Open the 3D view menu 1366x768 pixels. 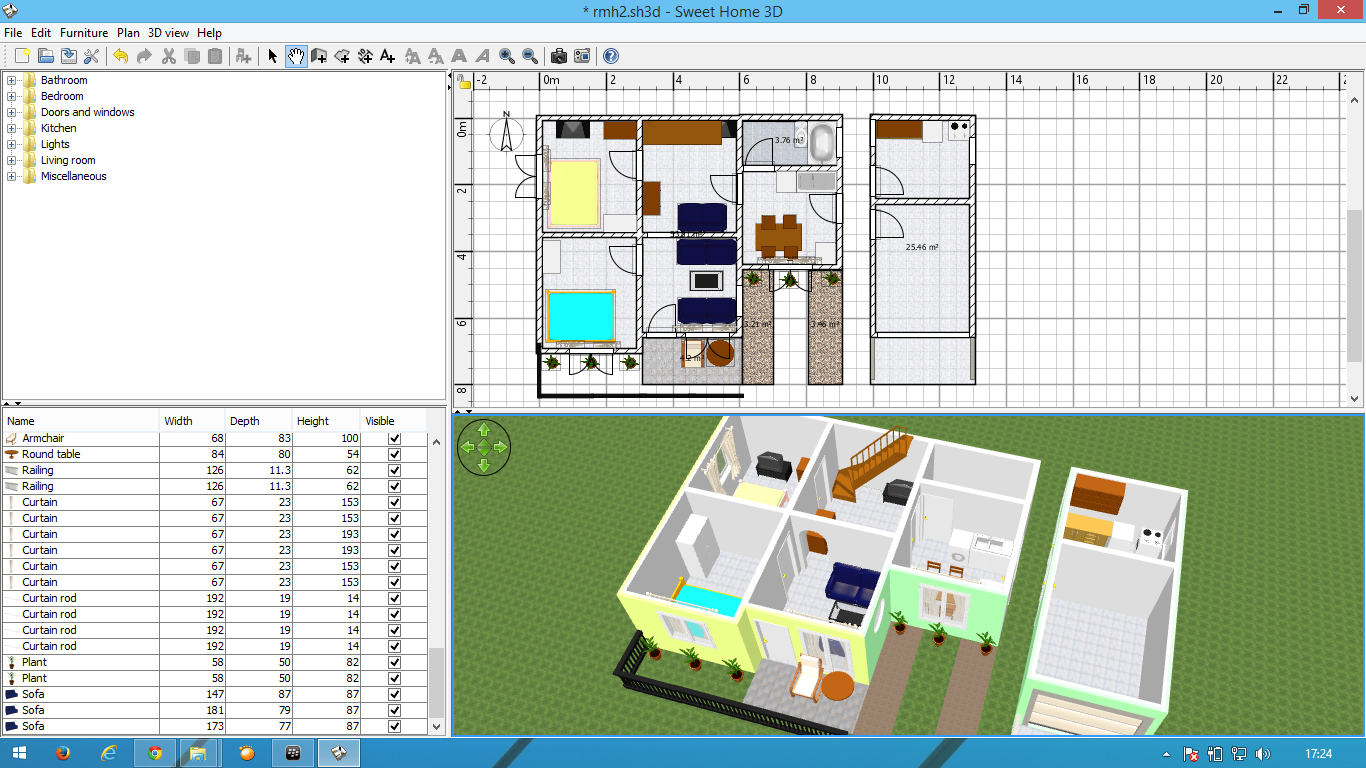click(x=166, y=33)
